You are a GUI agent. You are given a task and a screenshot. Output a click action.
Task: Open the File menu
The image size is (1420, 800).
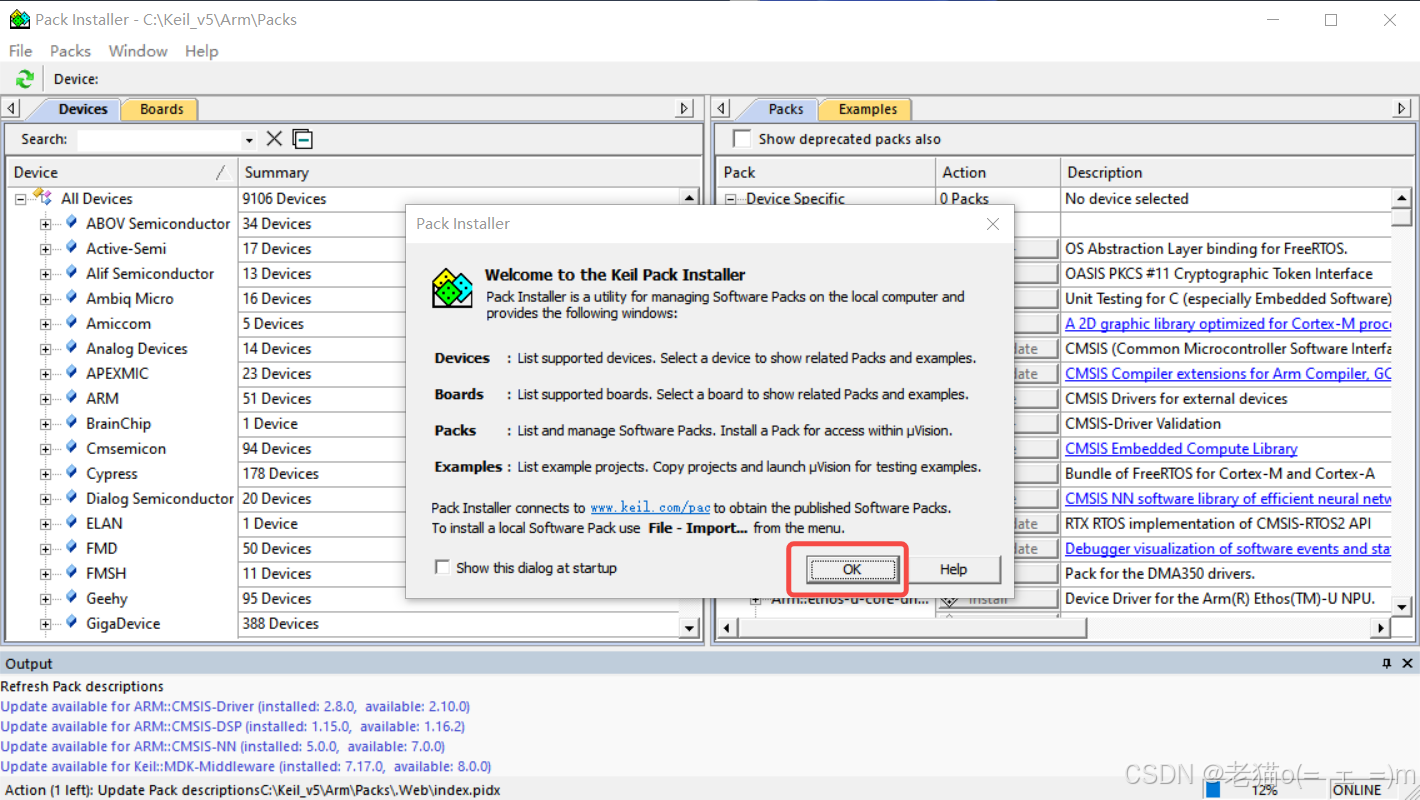(20, 51)
